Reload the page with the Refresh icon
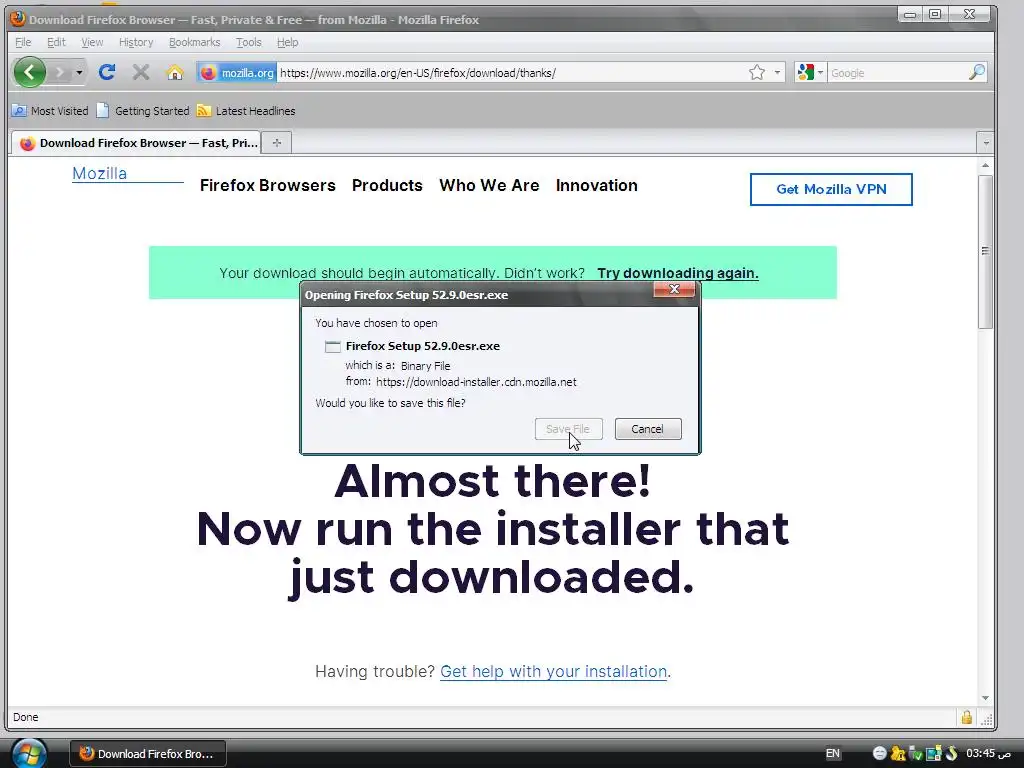 pos(107,72)
